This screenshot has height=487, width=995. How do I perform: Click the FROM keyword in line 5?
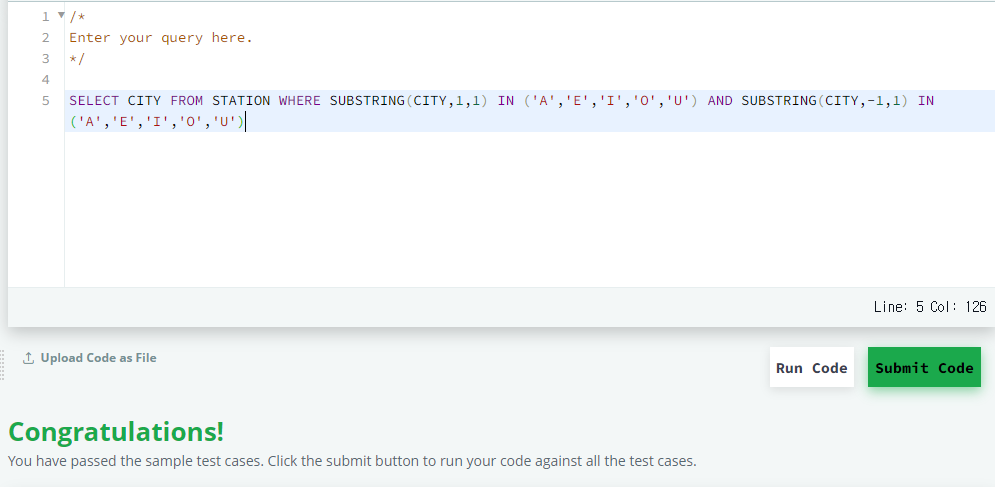(187, 100)
